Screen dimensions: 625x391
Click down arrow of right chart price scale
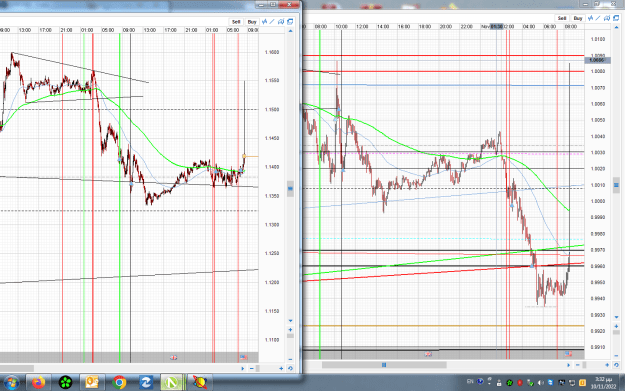(x=617, y=317)
